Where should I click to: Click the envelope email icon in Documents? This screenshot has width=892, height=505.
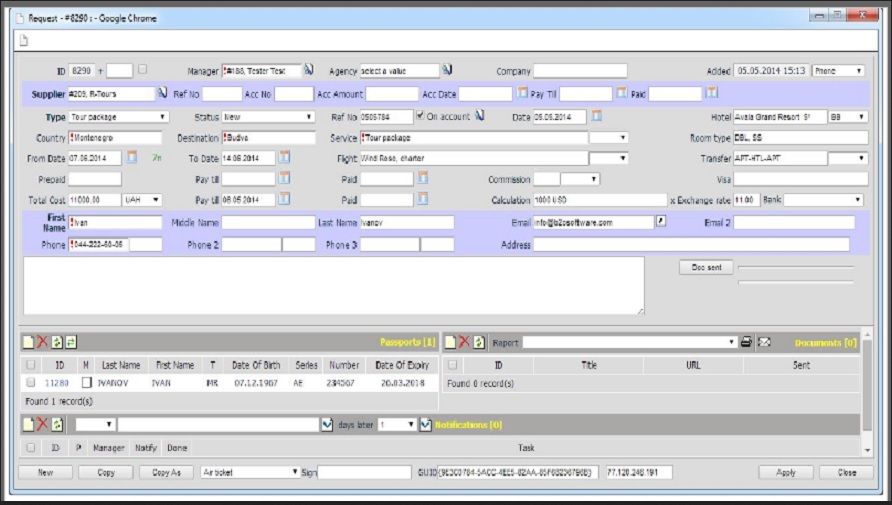pyautogui.click(x=764, y=342)
